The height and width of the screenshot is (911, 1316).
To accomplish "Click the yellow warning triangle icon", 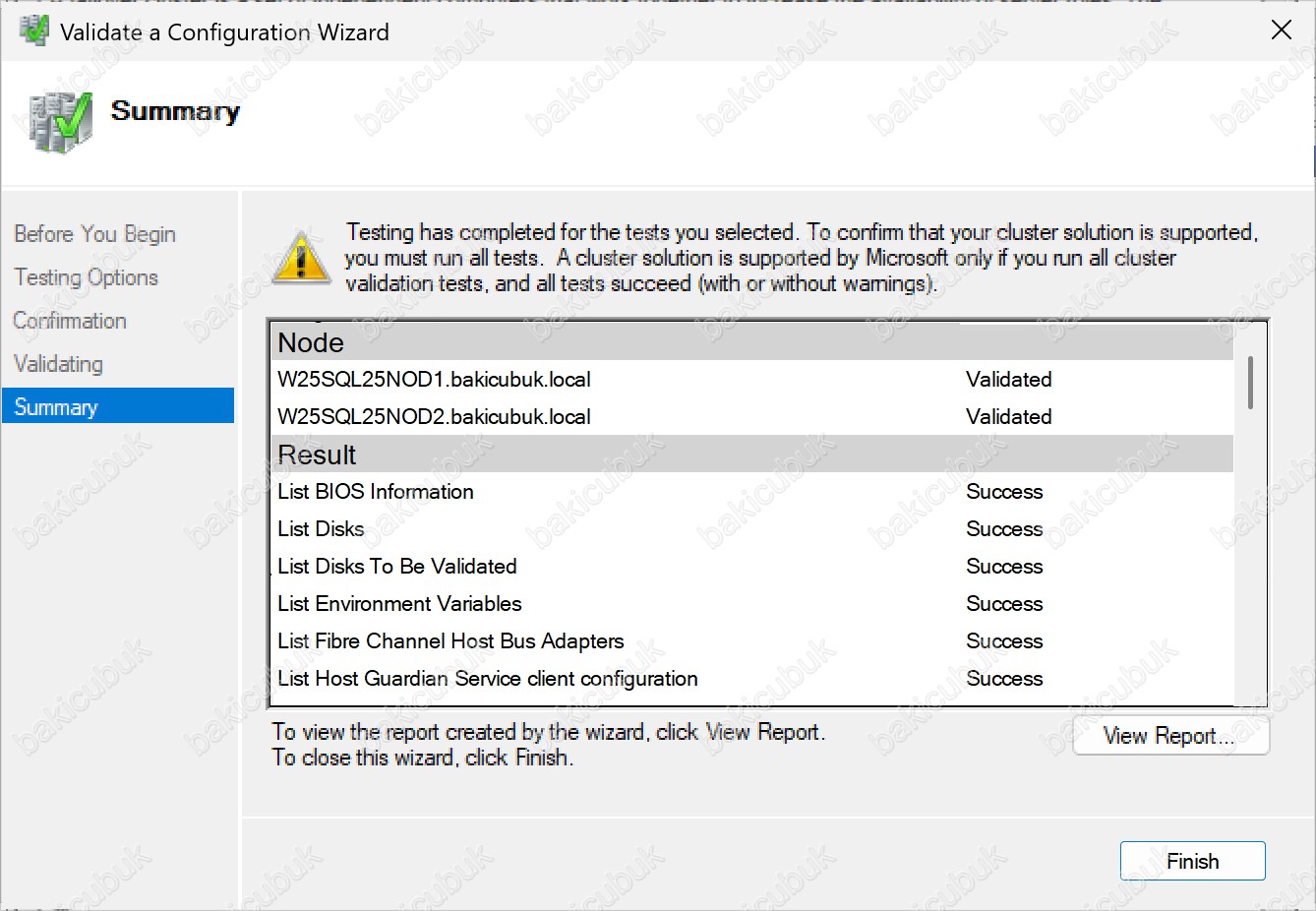I will tap(301, 259).
